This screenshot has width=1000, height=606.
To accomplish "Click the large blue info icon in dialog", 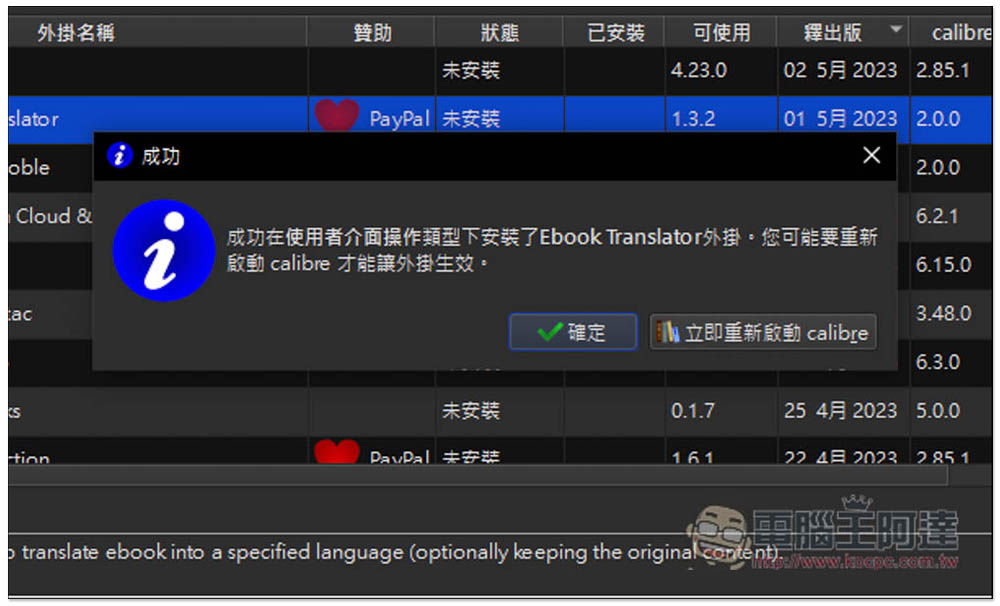I will 164,251.
